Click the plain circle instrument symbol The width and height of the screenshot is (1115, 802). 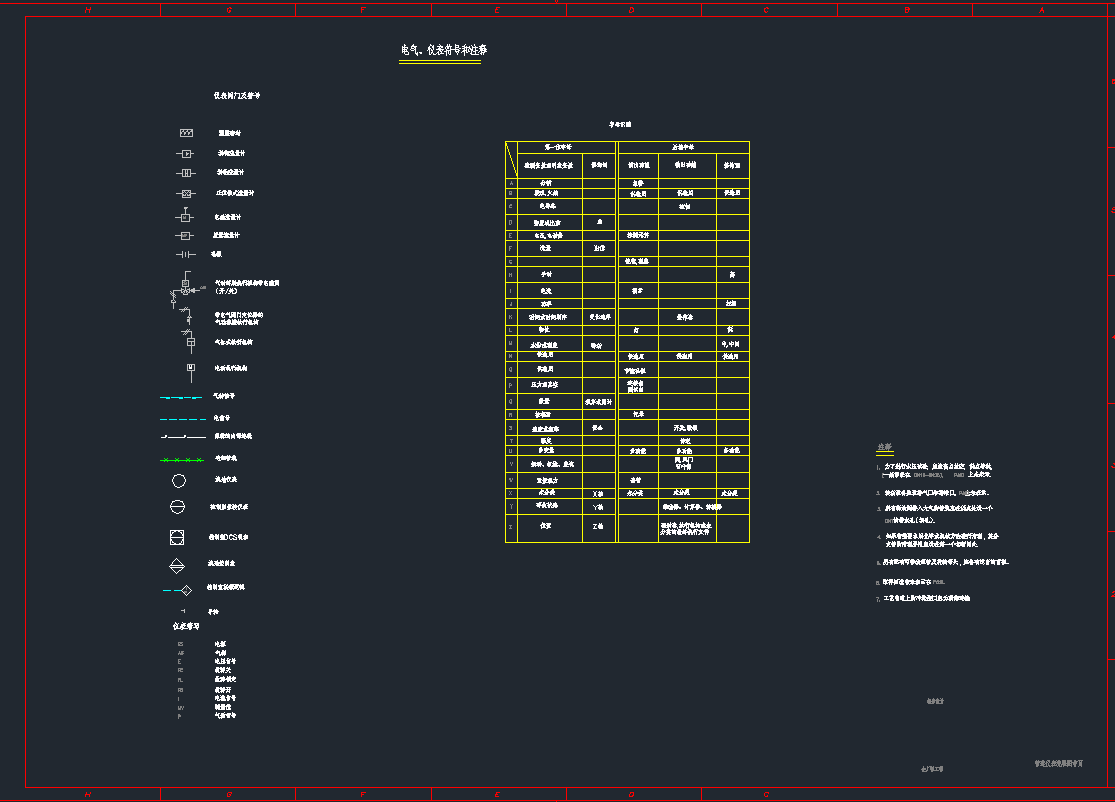click(x=178, y=481)
